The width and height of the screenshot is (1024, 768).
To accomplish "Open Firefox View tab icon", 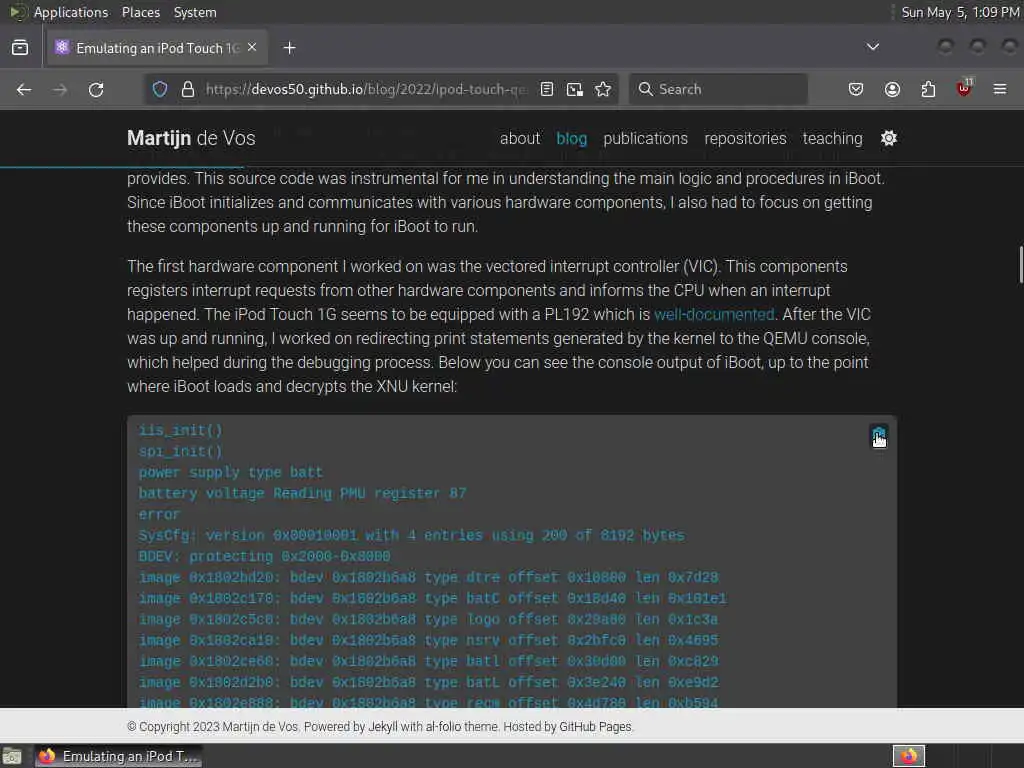I will point(20,48).
